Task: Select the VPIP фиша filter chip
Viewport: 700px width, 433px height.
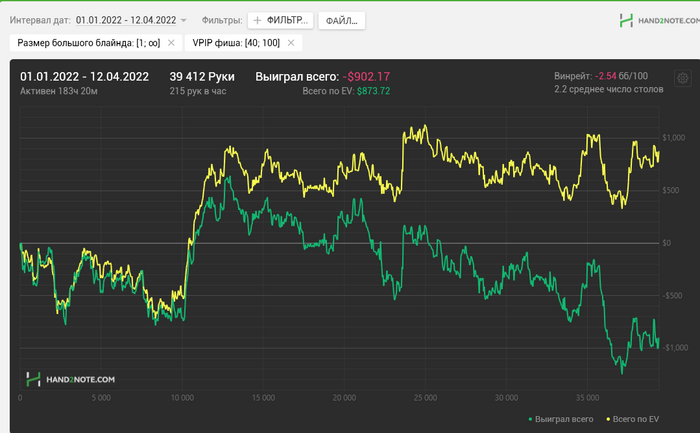Action: (237, 43)
